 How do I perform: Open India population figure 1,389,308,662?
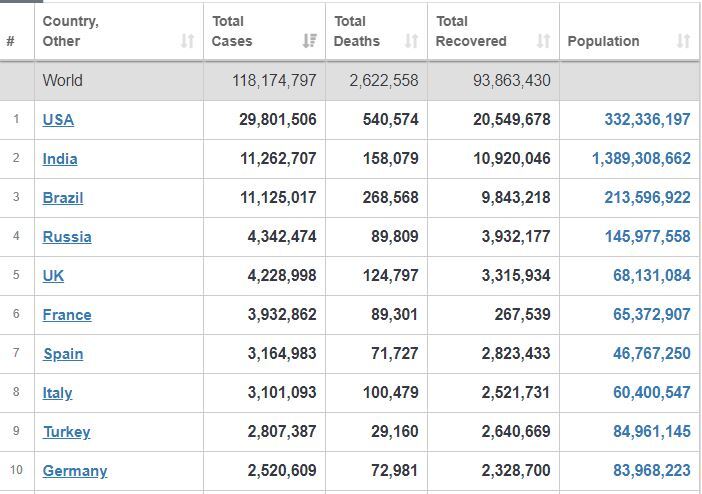pos(641,159)
